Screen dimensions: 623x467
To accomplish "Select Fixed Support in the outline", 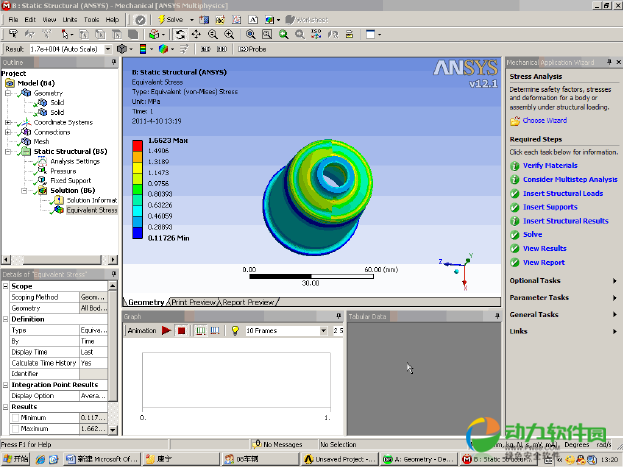I will point(71,180).
